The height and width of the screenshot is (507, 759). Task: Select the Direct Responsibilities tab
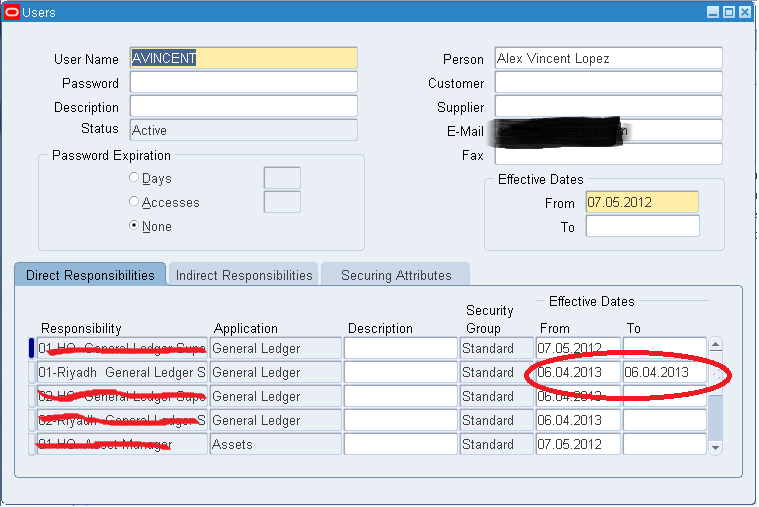click(x=90, y=275)
